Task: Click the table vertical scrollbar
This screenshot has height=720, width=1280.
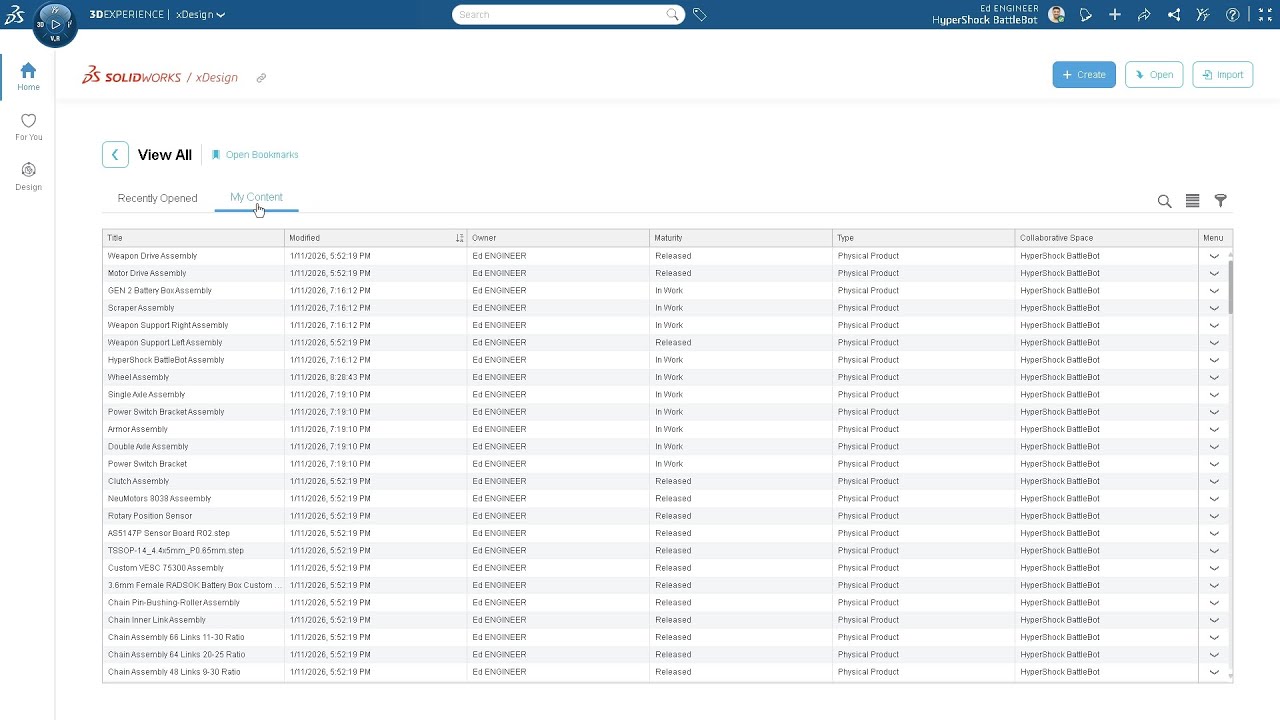Action: [x=1230, y=286]
